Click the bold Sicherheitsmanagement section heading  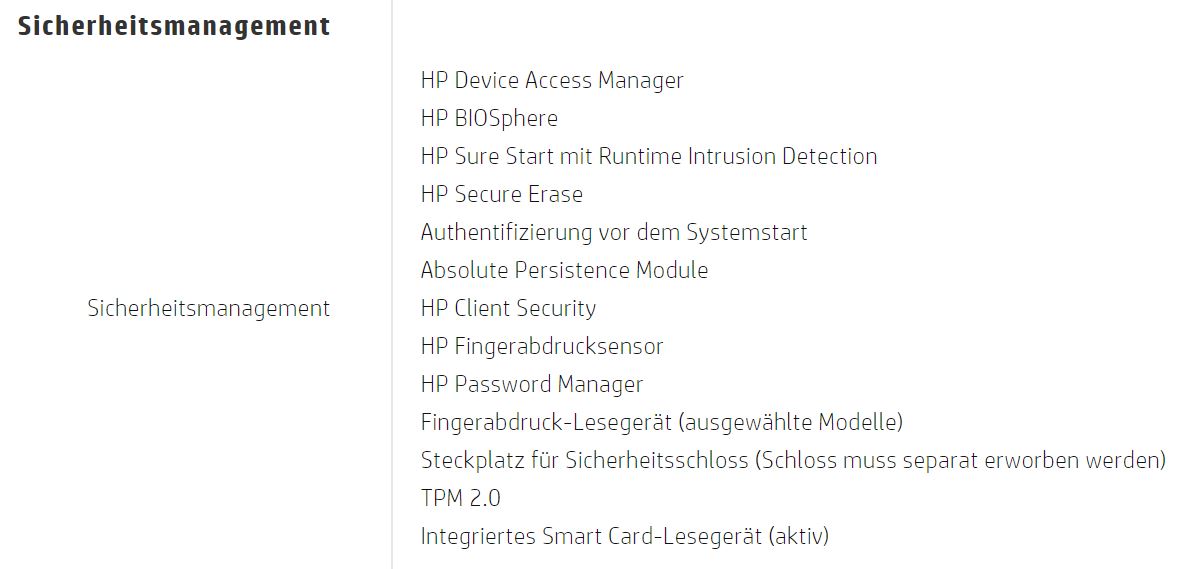[174, 26]
